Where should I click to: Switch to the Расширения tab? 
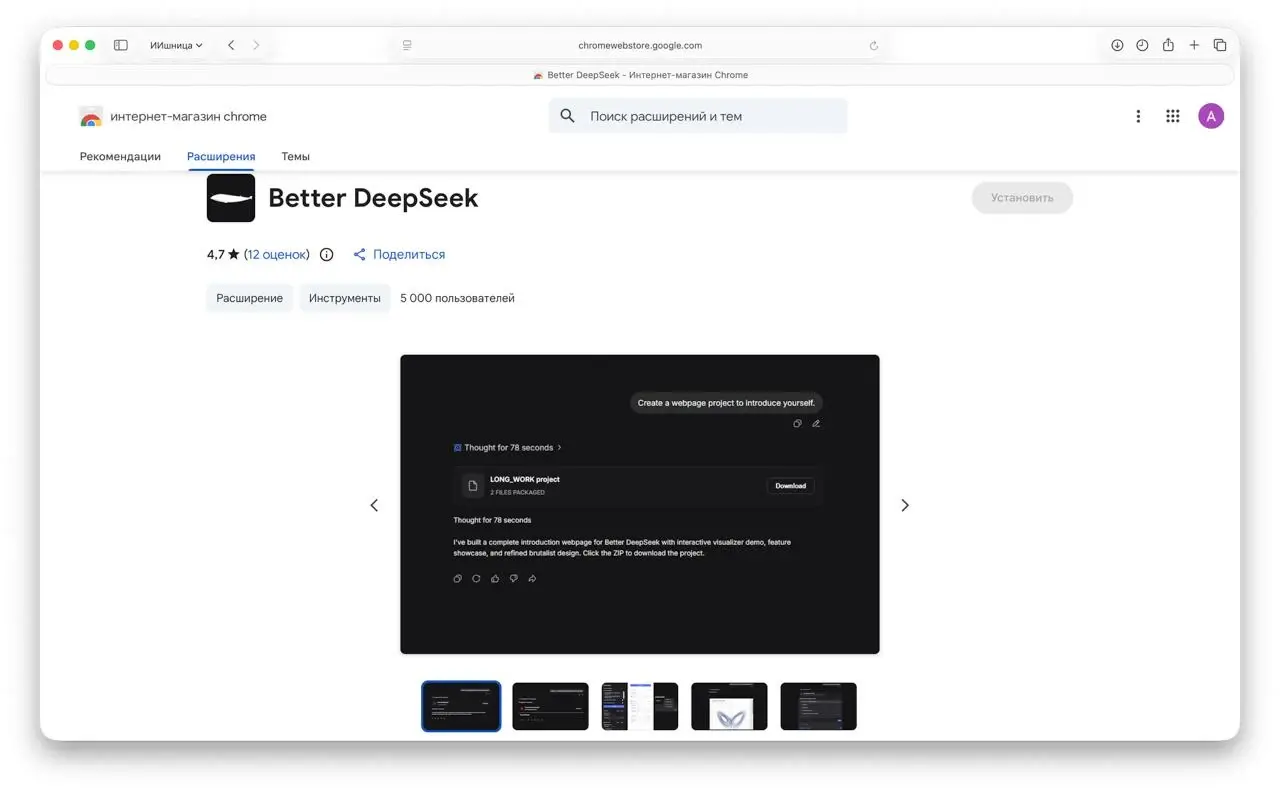(x=221, y=156)
